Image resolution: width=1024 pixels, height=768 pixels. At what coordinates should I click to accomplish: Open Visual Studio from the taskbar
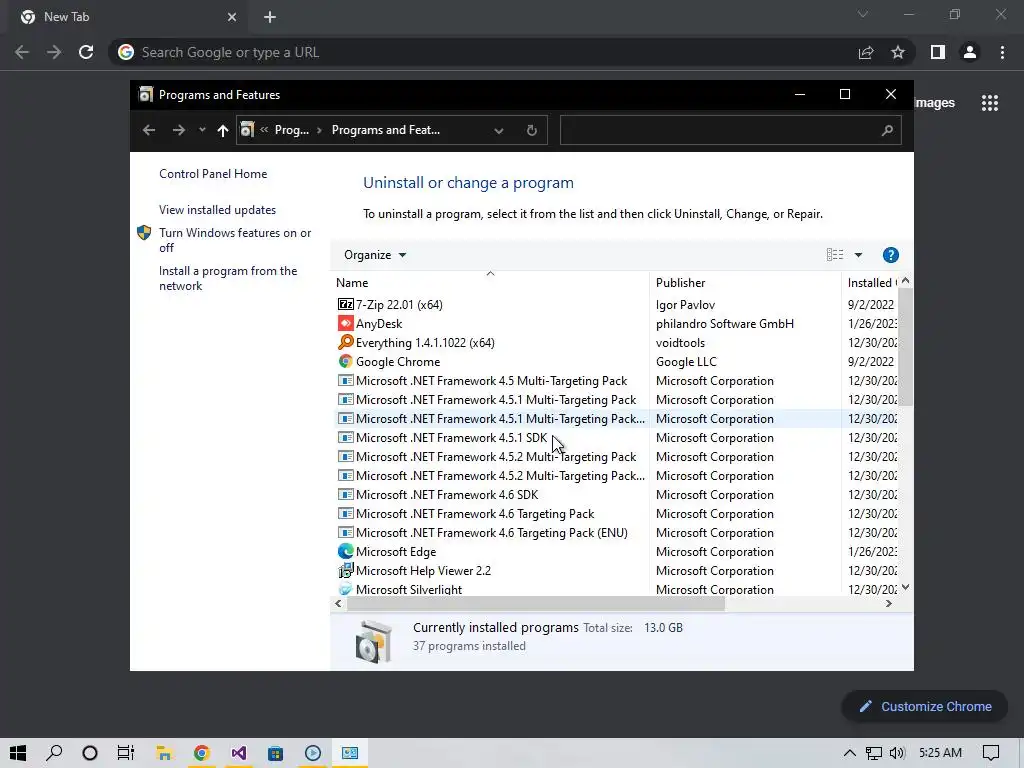(x=238, y=753)
